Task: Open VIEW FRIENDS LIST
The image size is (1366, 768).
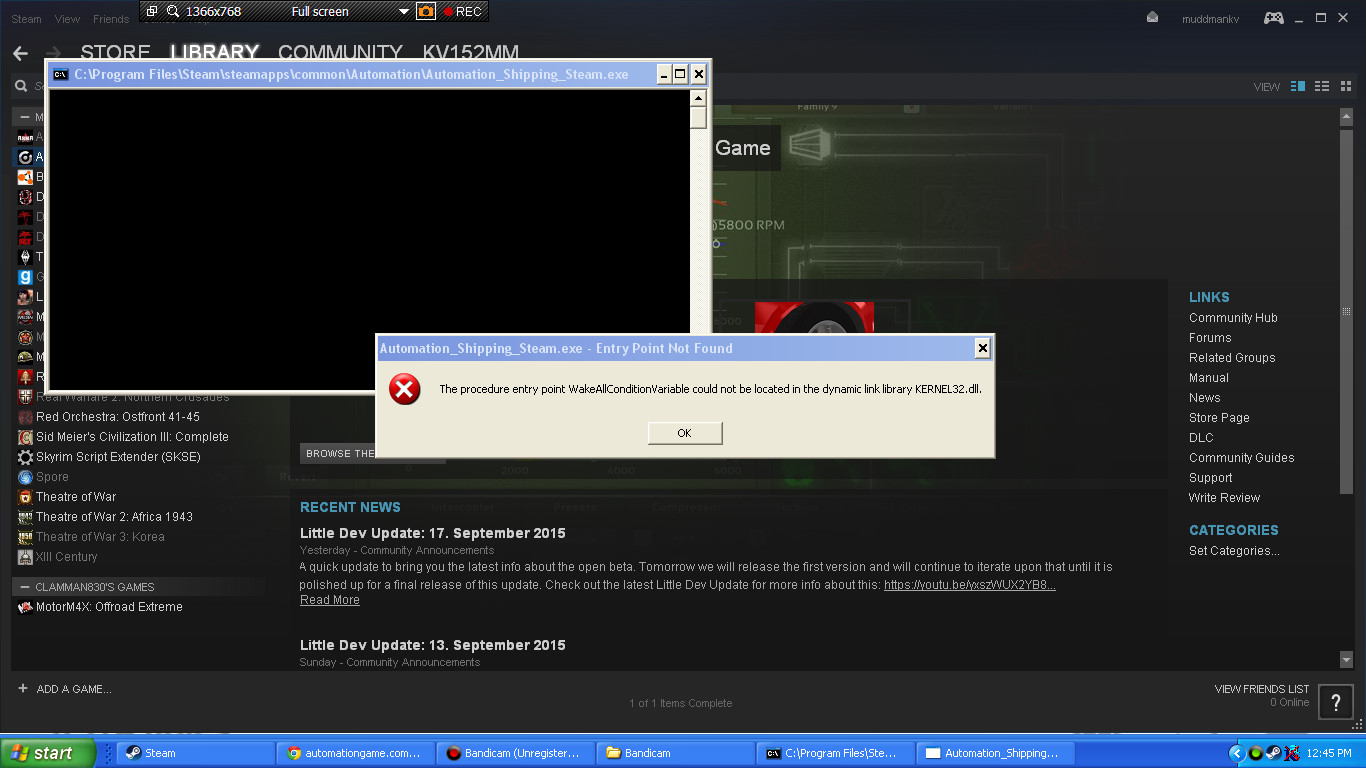Action: (1262, 689)
